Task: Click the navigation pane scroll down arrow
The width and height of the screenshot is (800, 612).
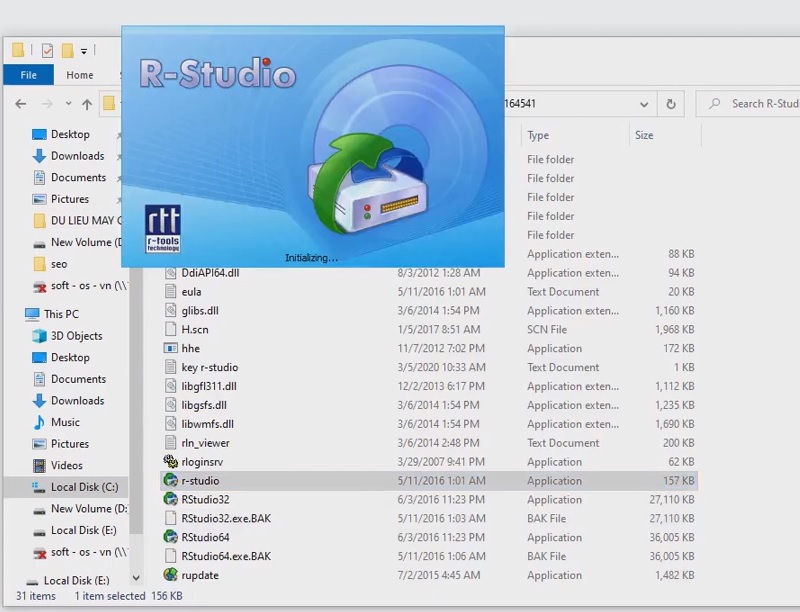Action: (x=136, y=578)
